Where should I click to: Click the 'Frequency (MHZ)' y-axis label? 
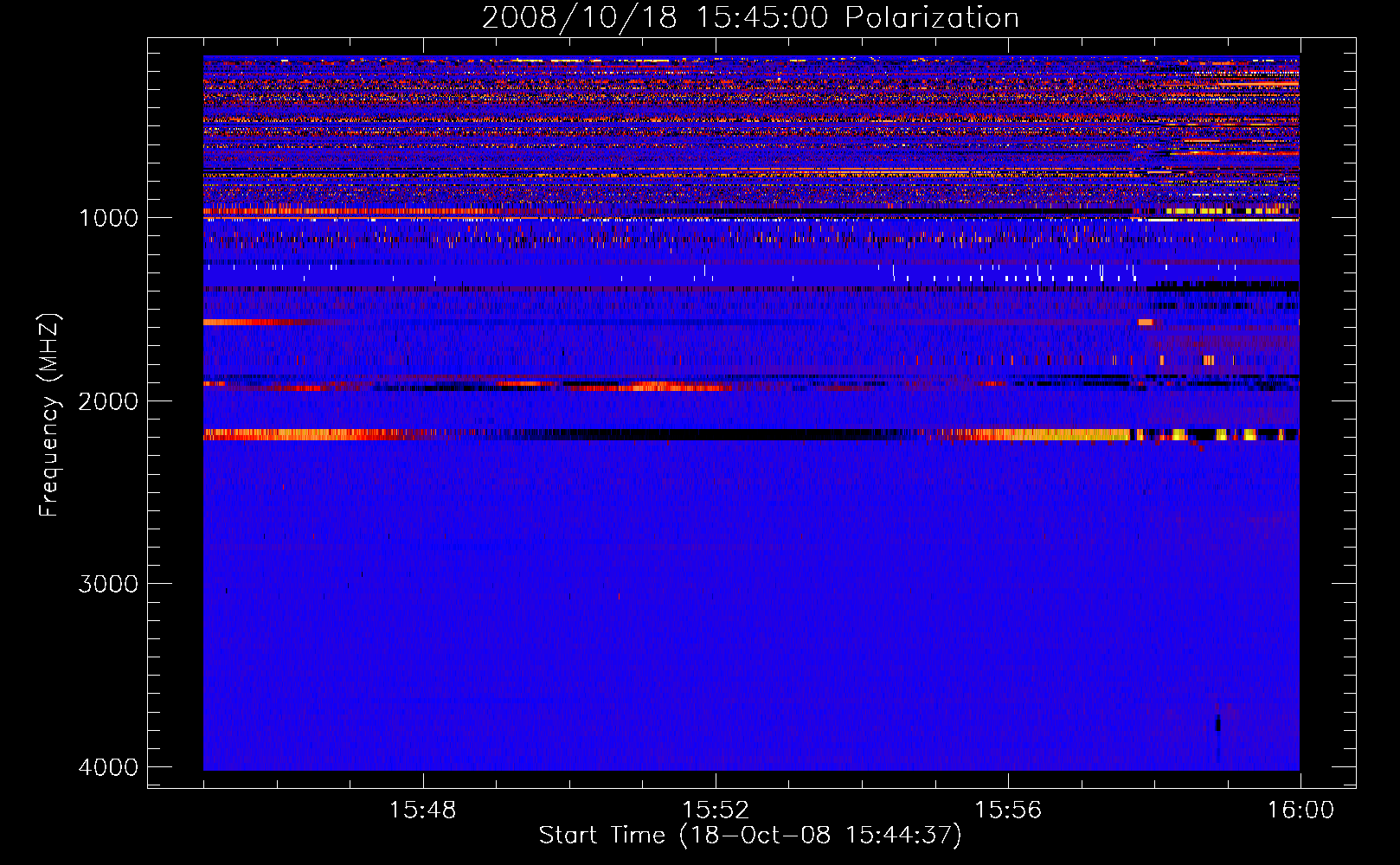pos(49,415)
